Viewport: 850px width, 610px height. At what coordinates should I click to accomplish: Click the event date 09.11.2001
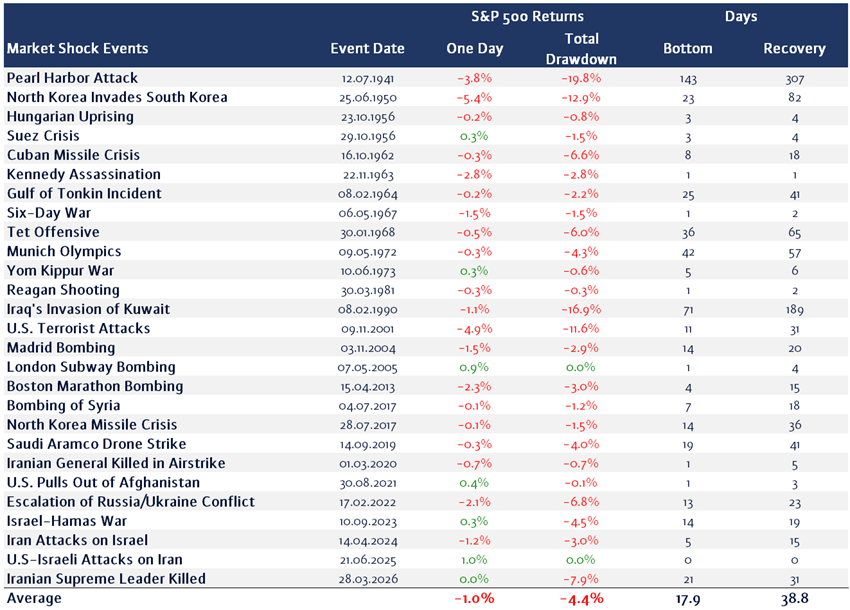click(x=368, y=329)
